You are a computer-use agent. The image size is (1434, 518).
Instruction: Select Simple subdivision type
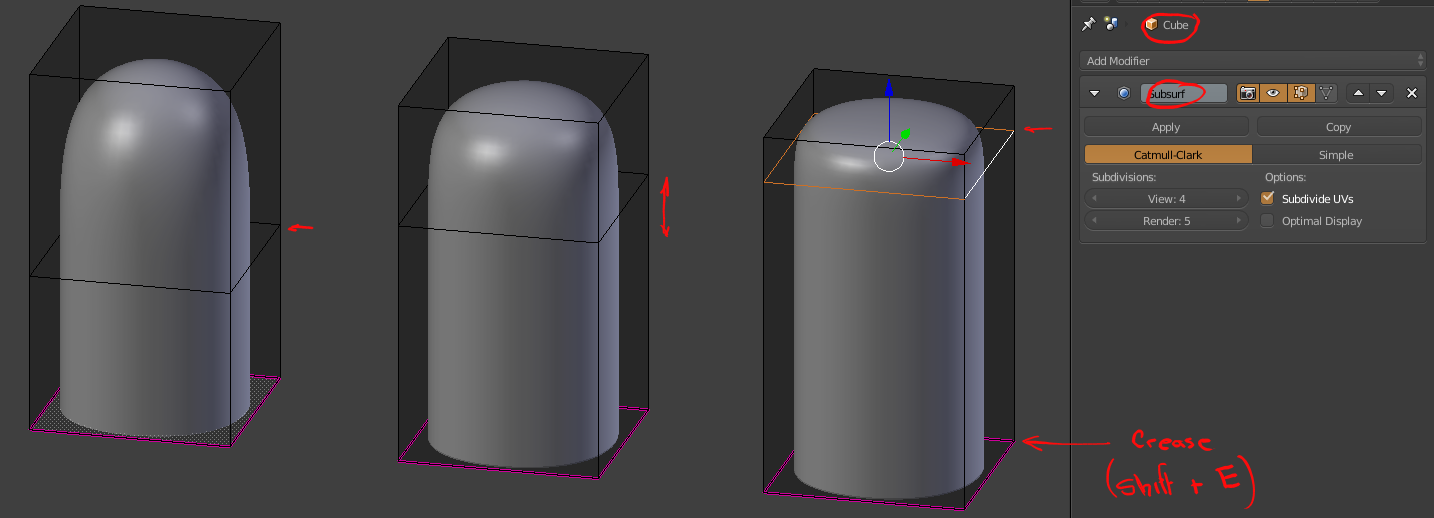[x=1336, y=155]
